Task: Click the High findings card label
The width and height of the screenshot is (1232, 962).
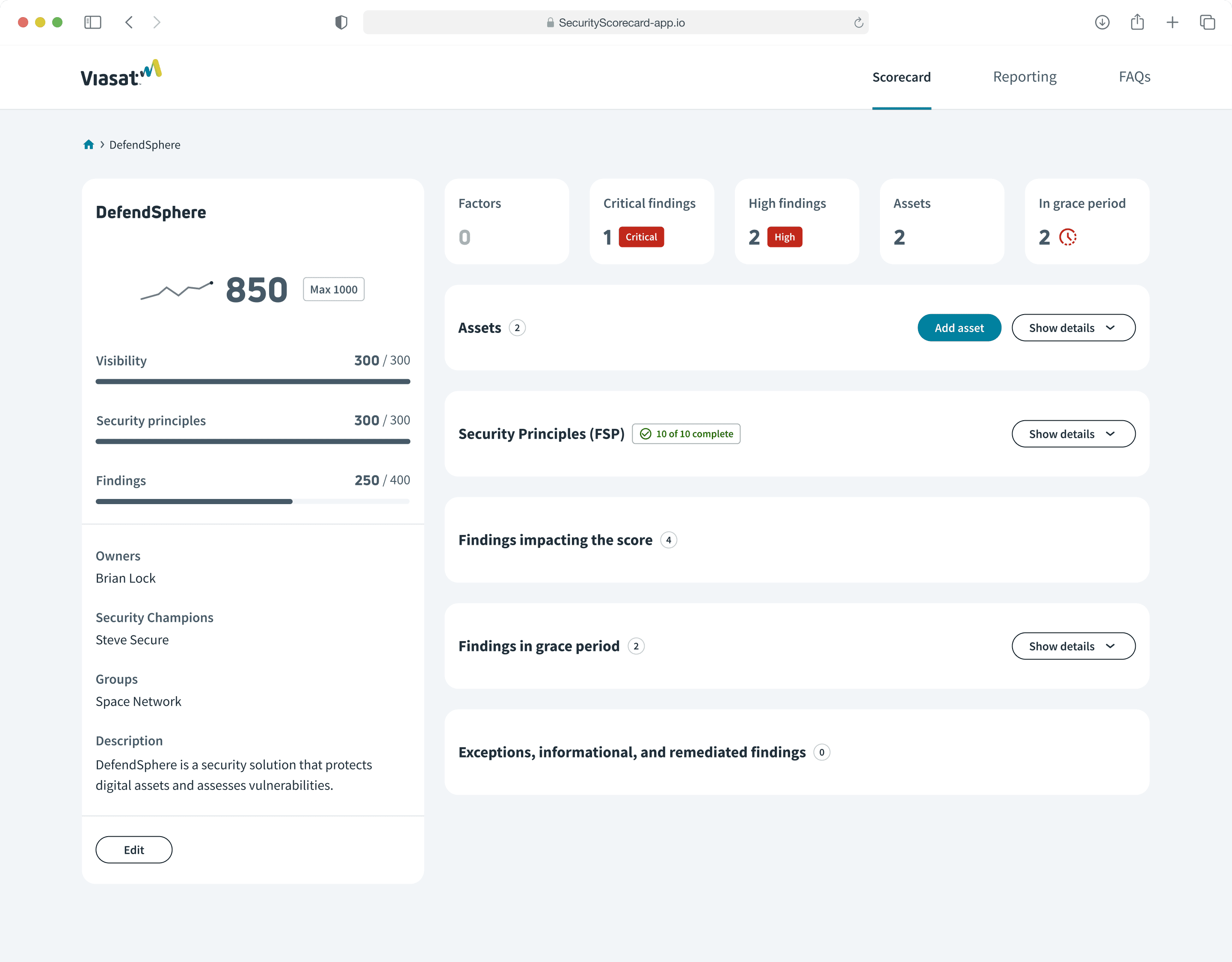Action: click(787, 203)
